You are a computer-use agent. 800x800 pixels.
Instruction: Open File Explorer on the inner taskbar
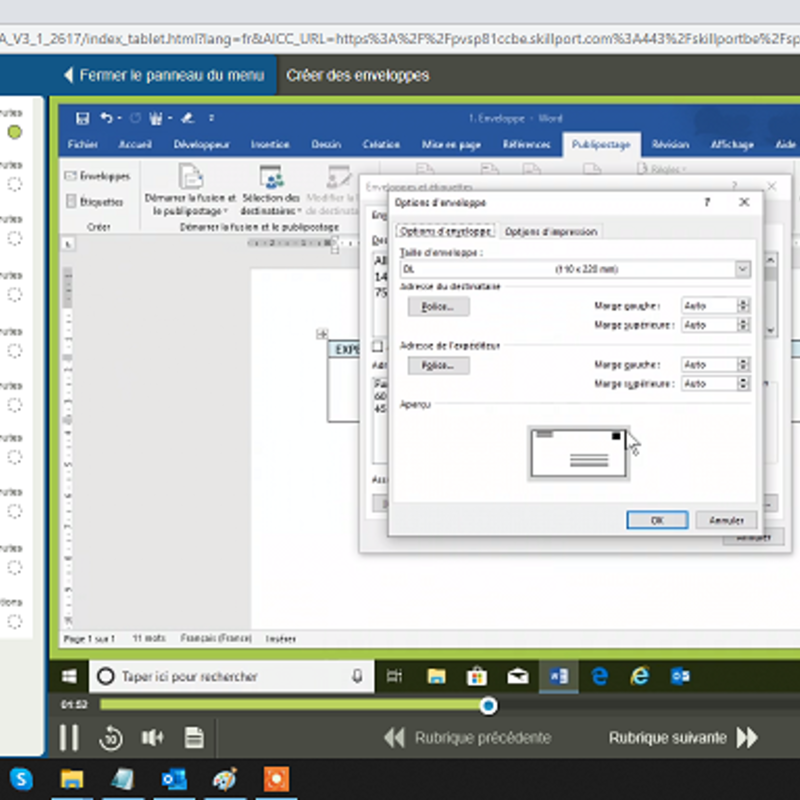click(x=436, y=677)
